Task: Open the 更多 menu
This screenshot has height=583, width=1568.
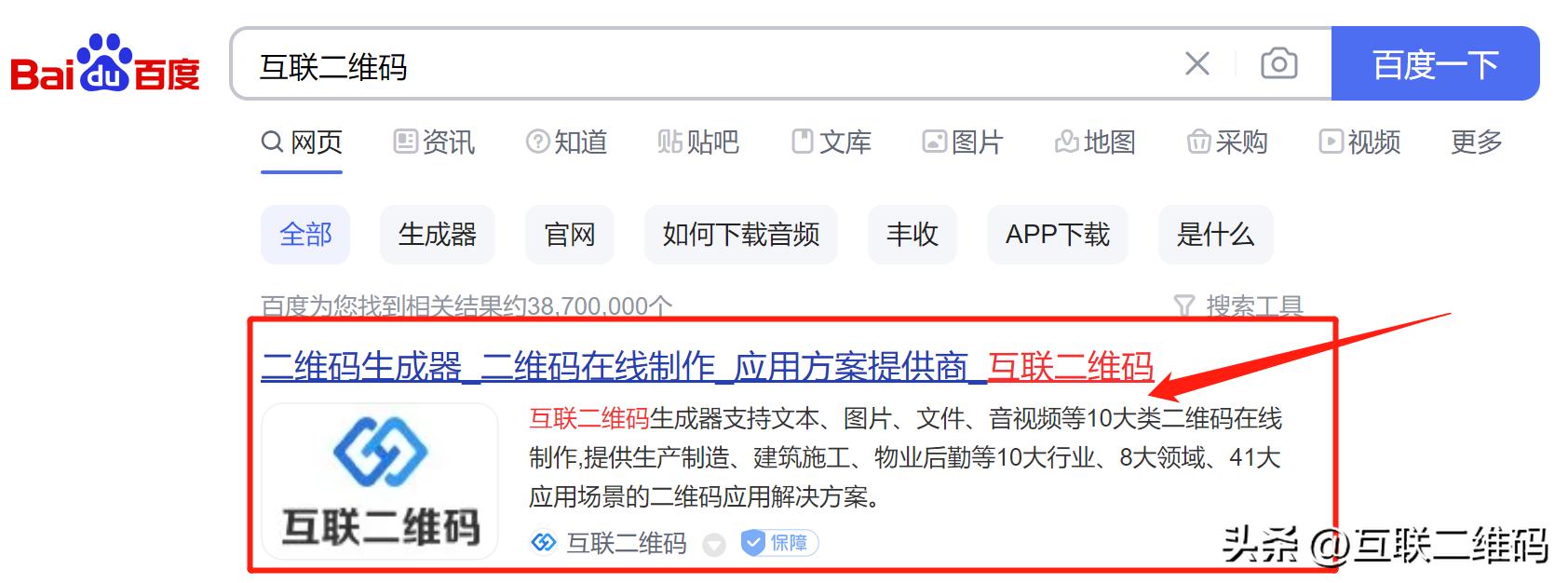Action: [1477, 142]
